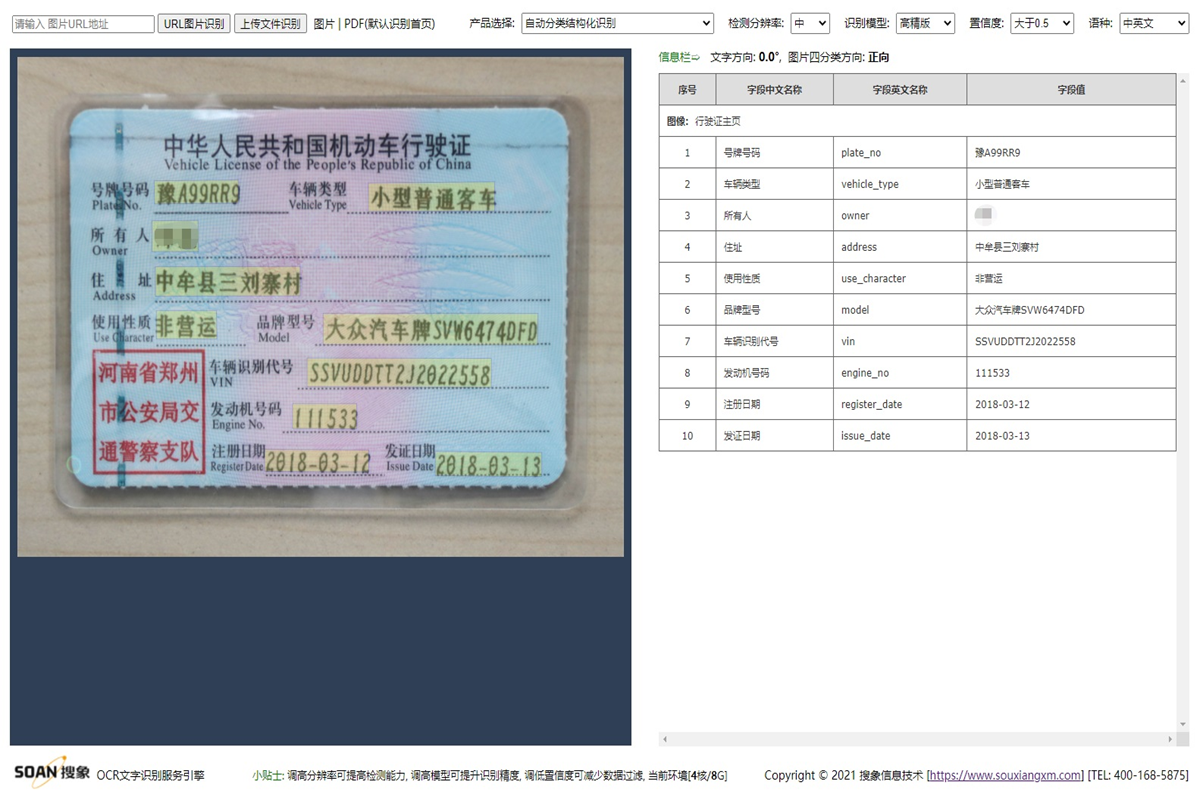Select the vin field value cell
1200x800 pixels.
pyautogui.click(x=1025, y=342)
